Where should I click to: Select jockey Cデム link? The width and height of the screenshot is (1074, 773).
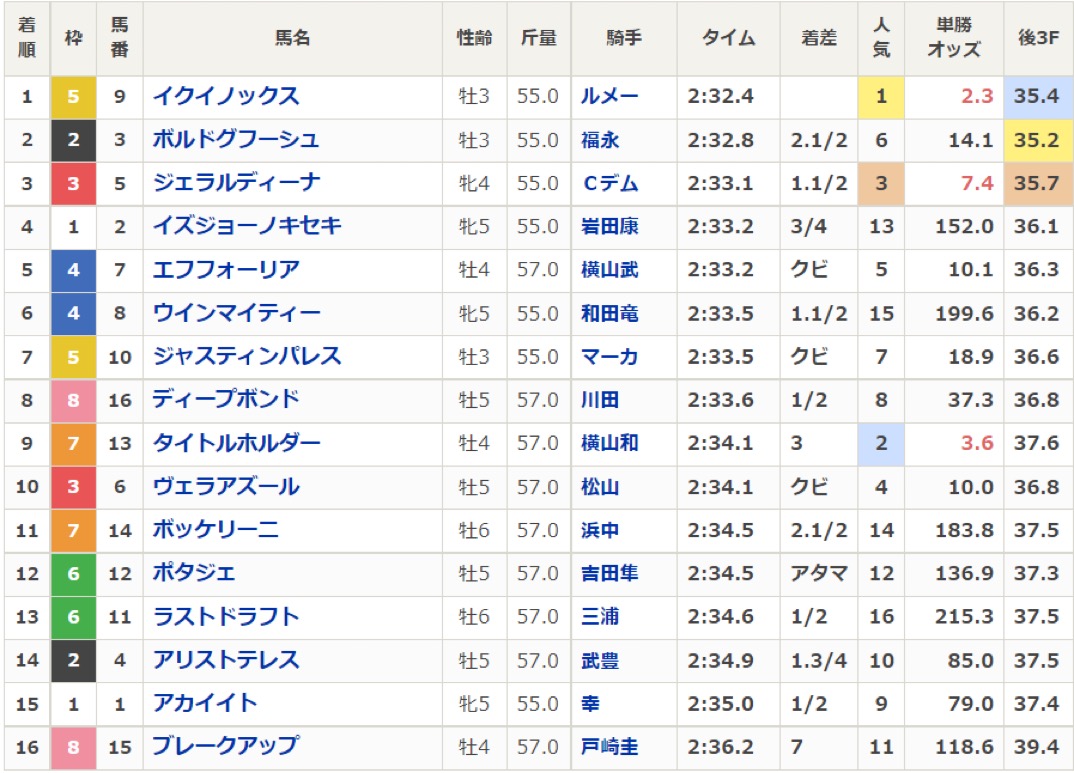(609, 183)
